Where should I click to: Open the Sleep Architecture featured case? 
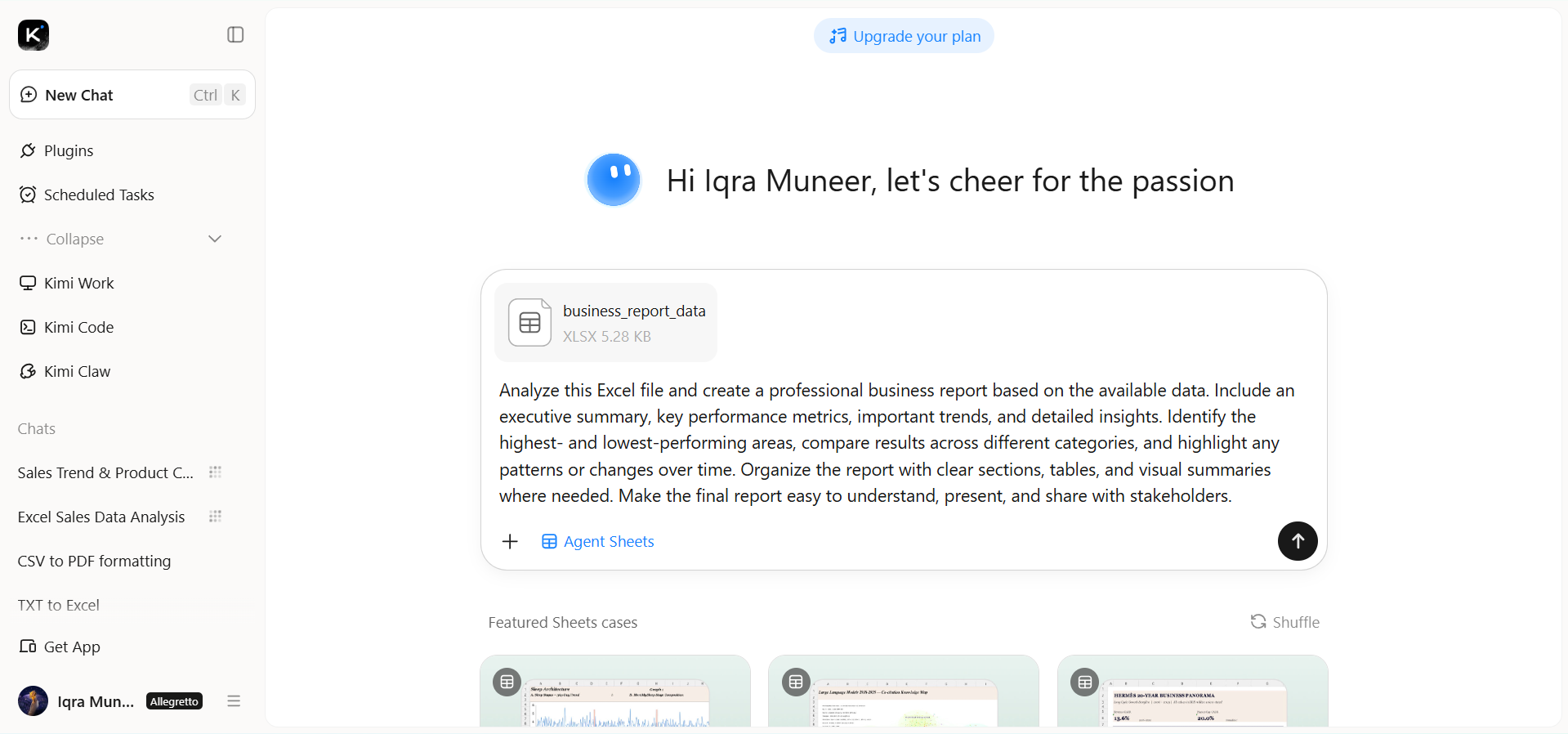point(615,691)
